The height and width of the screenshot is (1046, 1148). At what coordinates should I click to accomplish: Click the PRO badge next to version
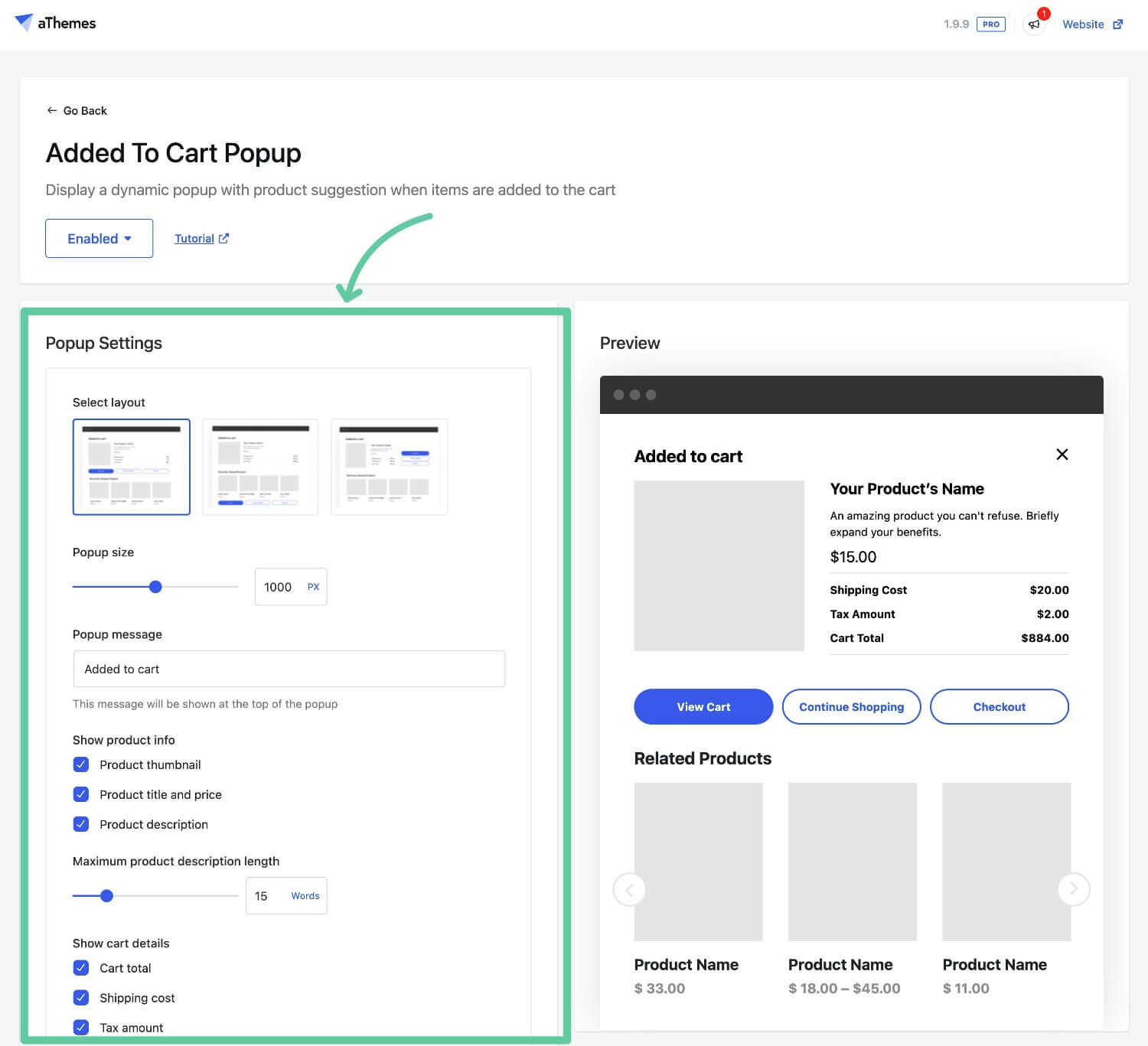coord(991,24)
